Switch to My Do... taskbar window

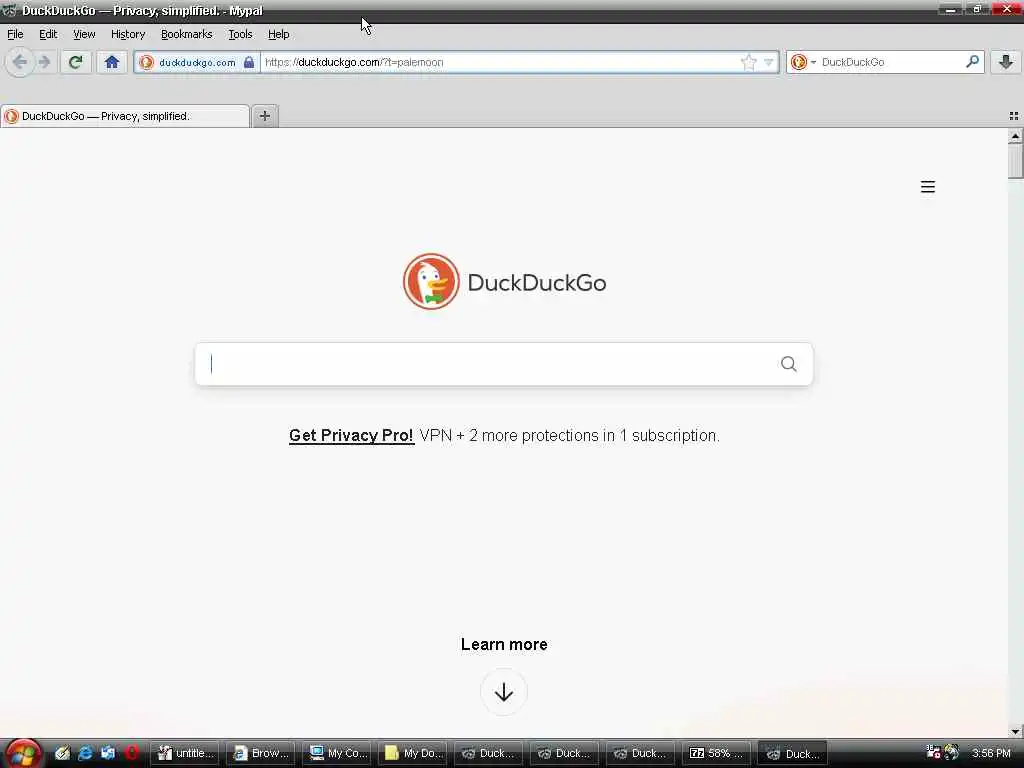click(x=413, y=753)
